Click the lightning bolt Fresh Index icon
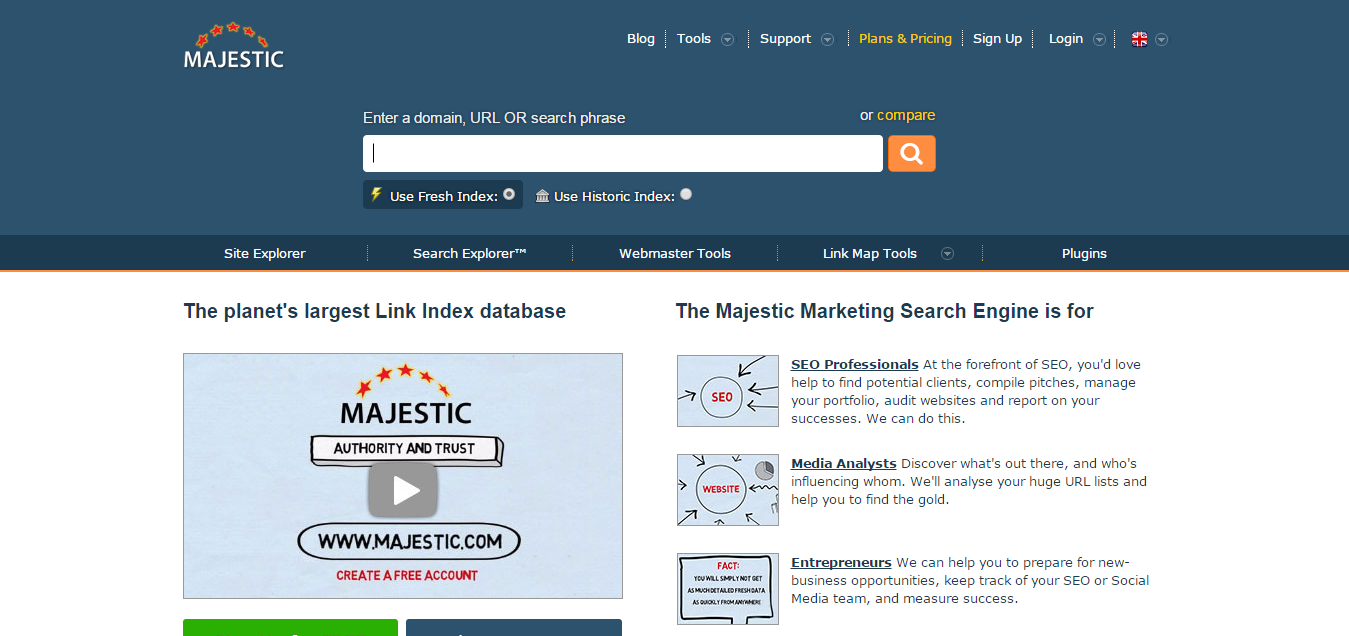This screenshot has height=636, width=1349. pos(376,195)
